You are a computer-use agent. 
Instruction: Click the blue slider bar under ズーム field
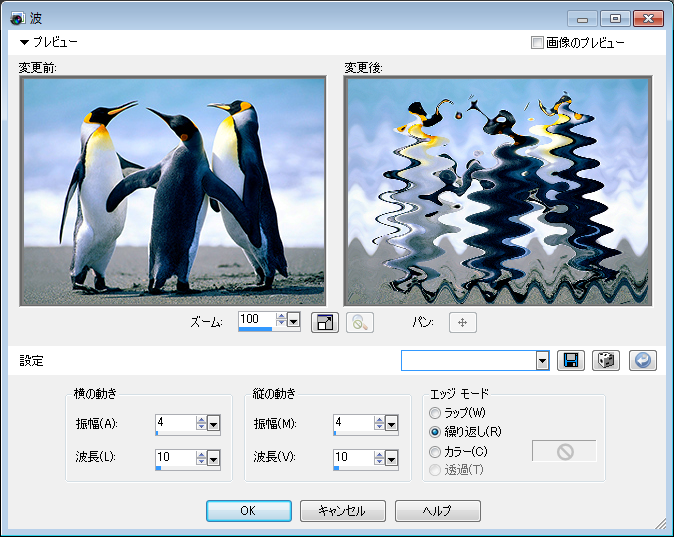[255, 329]
